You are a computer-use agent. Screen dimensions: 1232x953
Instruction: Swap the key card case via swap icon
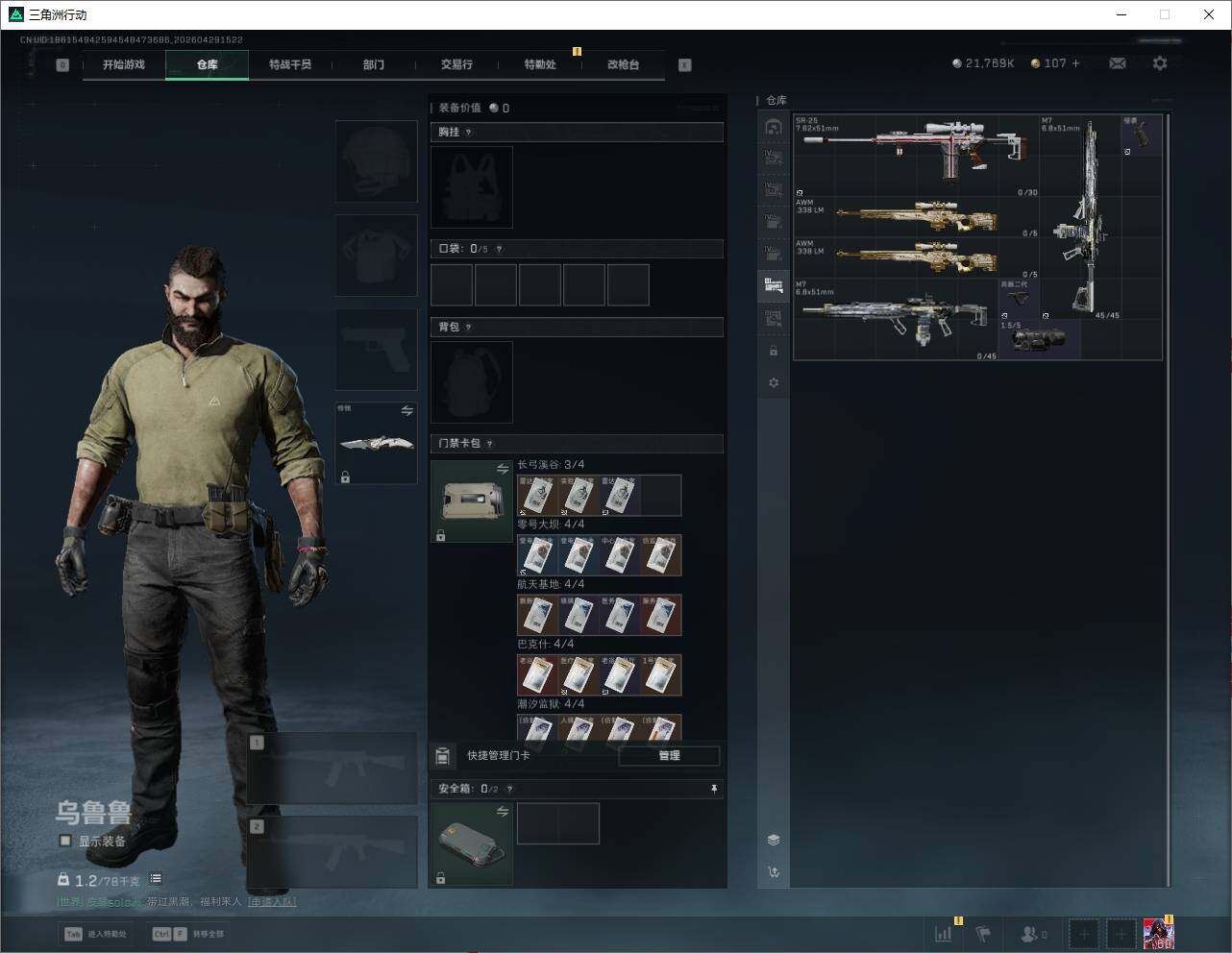point(503,469)
